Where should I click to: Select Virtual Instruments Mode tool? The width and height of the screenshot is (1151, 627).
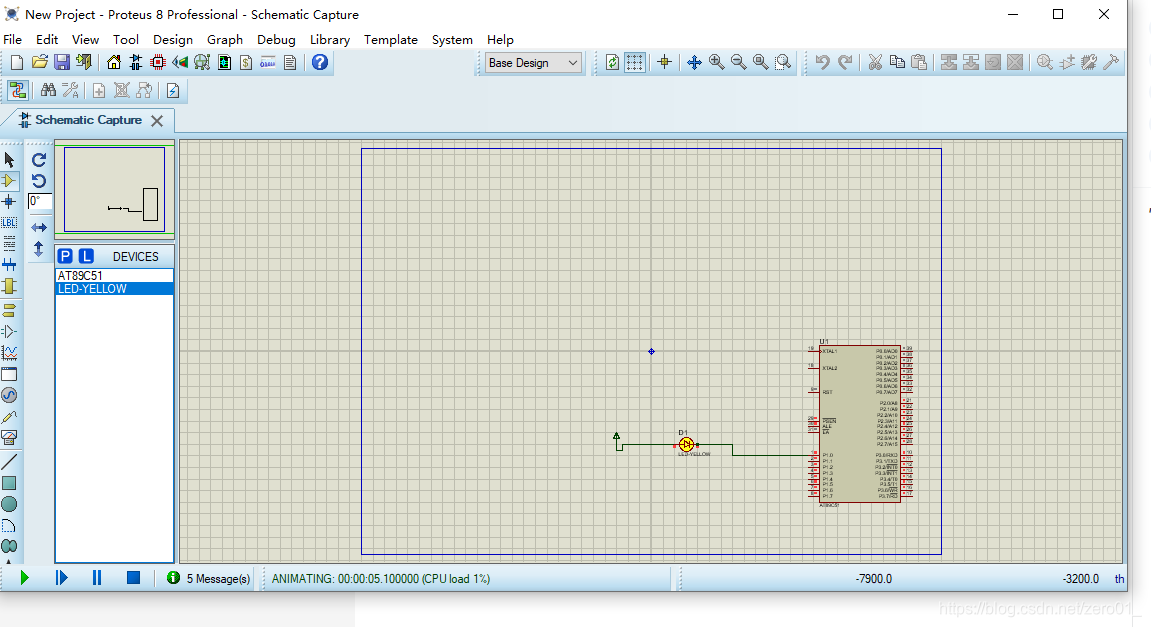pos(10,438)
